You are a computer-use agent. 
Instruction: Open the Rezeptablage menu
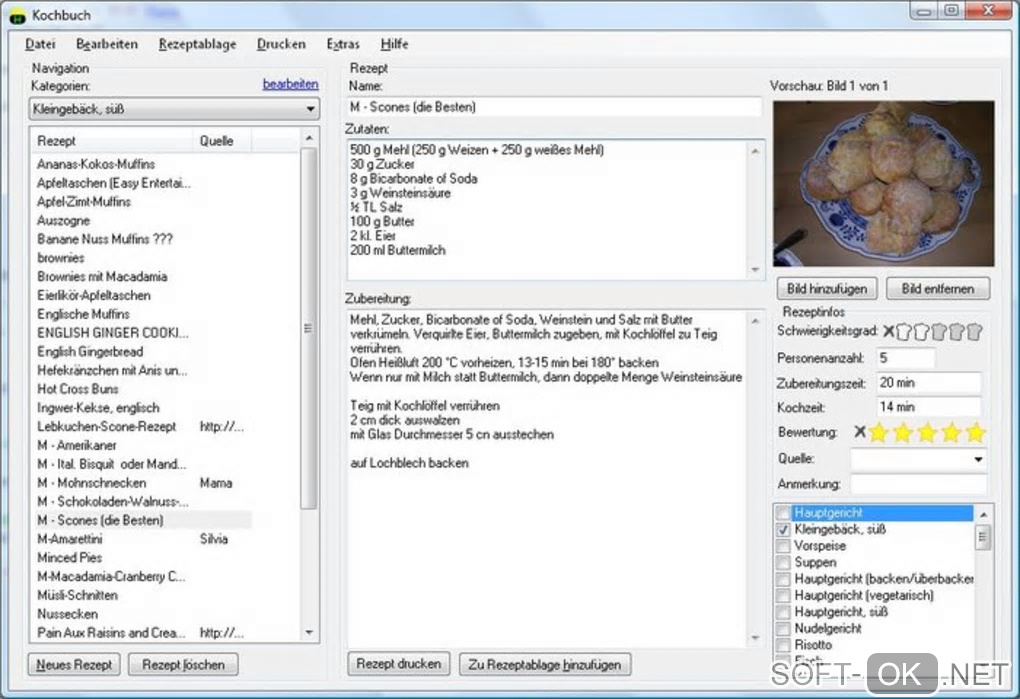(x=197, y=44)
